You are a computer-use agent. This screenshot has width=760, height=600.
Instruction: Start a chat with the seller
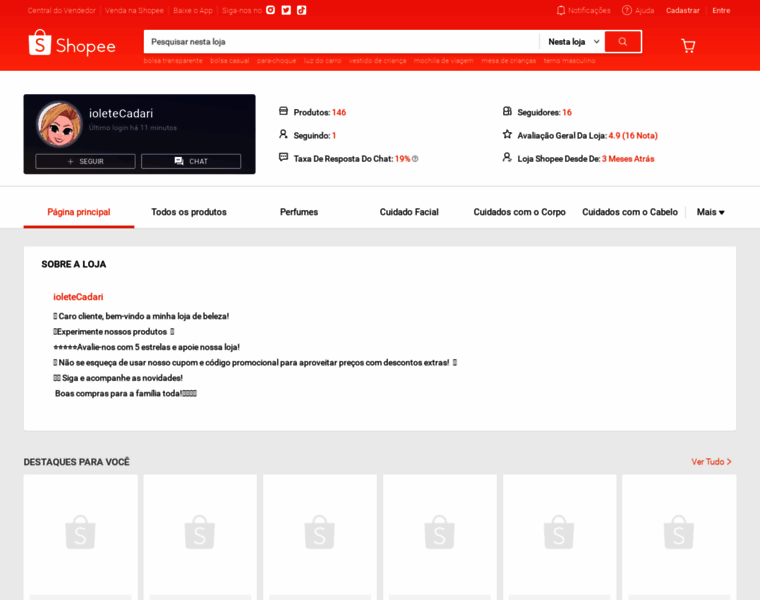pyautogui.click(x=191, y=161)
